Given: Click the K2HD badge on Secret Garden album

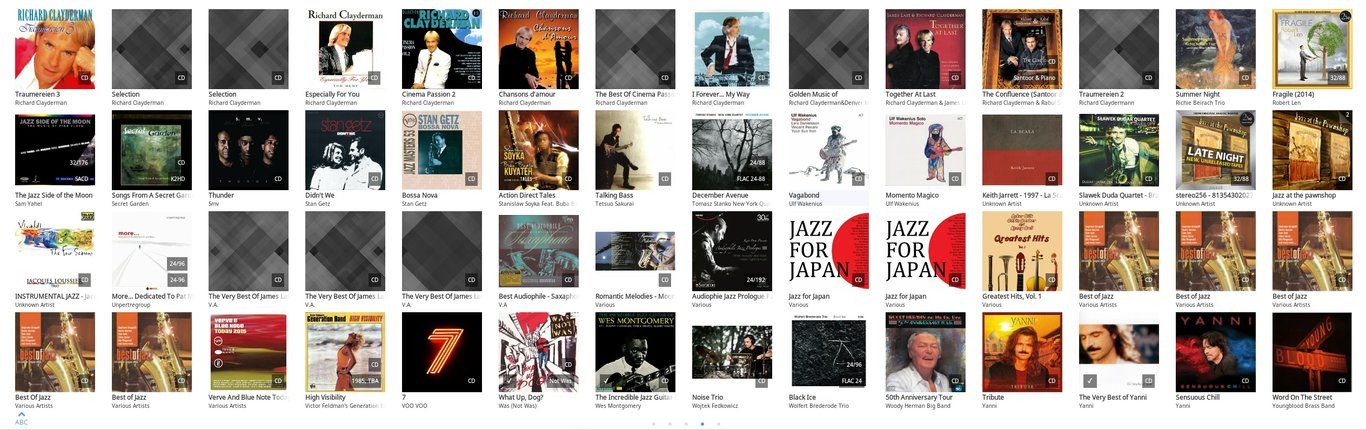Looking at the screenshot, I should point(178,178).
